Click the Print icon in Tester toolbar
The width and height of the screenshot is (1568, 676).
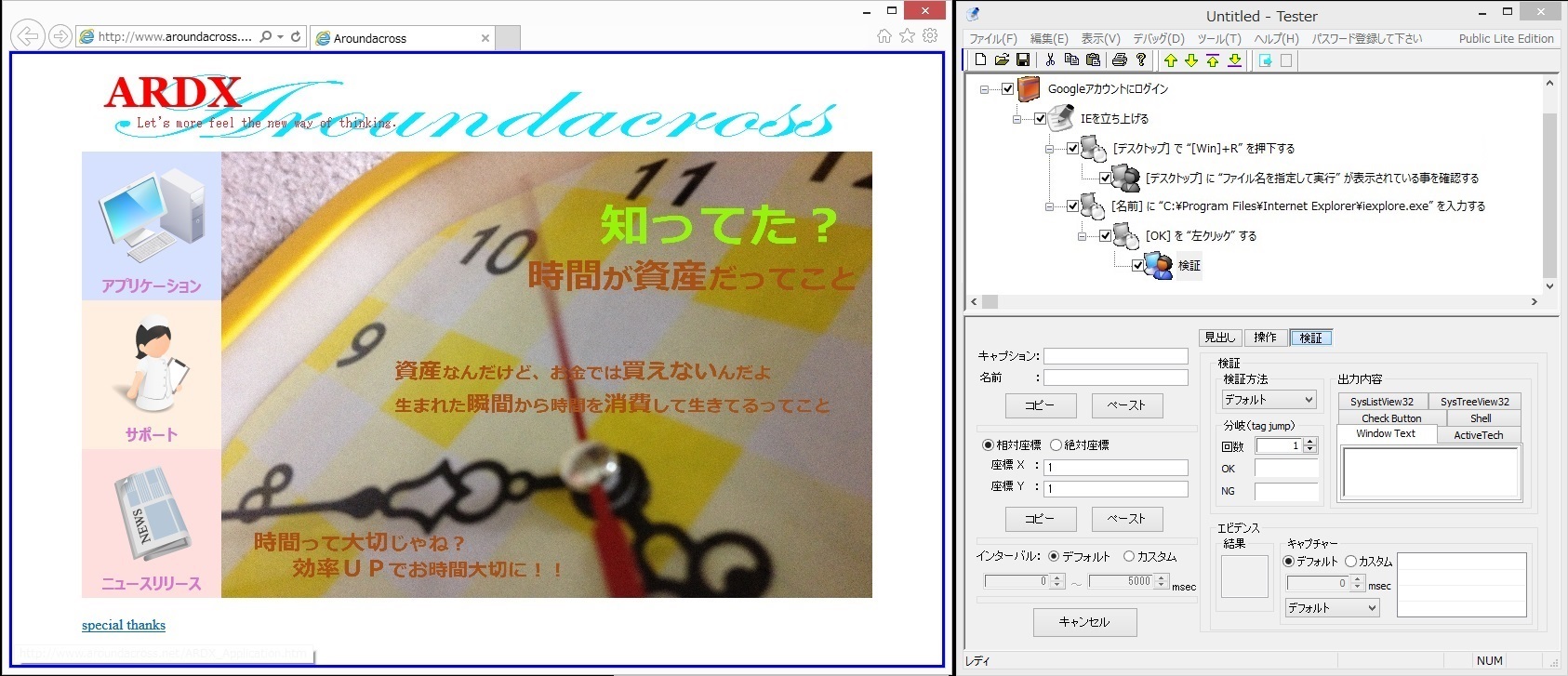tap(1120, 60)
